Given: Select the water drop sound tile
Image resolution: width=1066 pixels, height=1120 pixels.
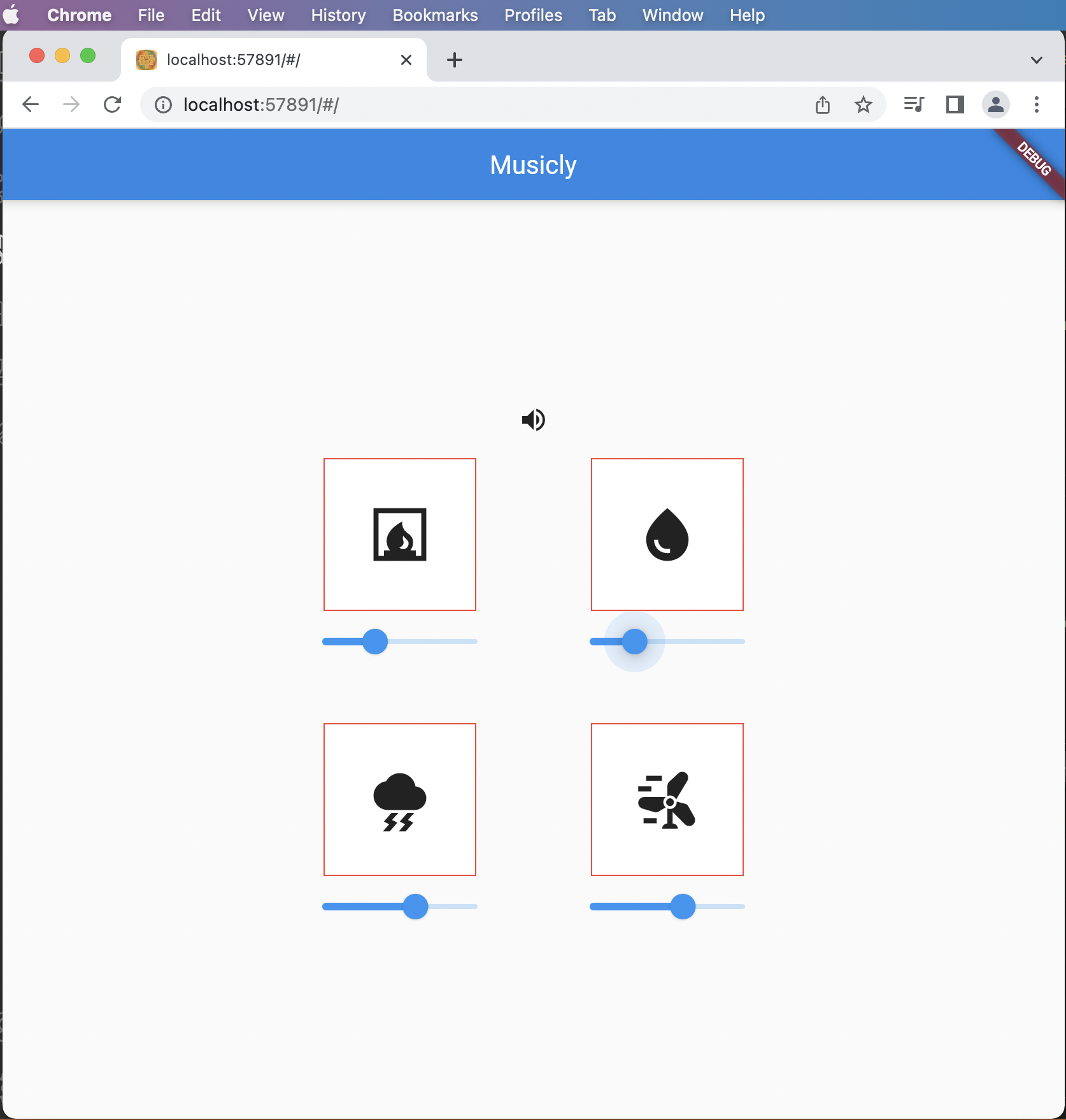Looking at the screenshot, I should point(667,535).
